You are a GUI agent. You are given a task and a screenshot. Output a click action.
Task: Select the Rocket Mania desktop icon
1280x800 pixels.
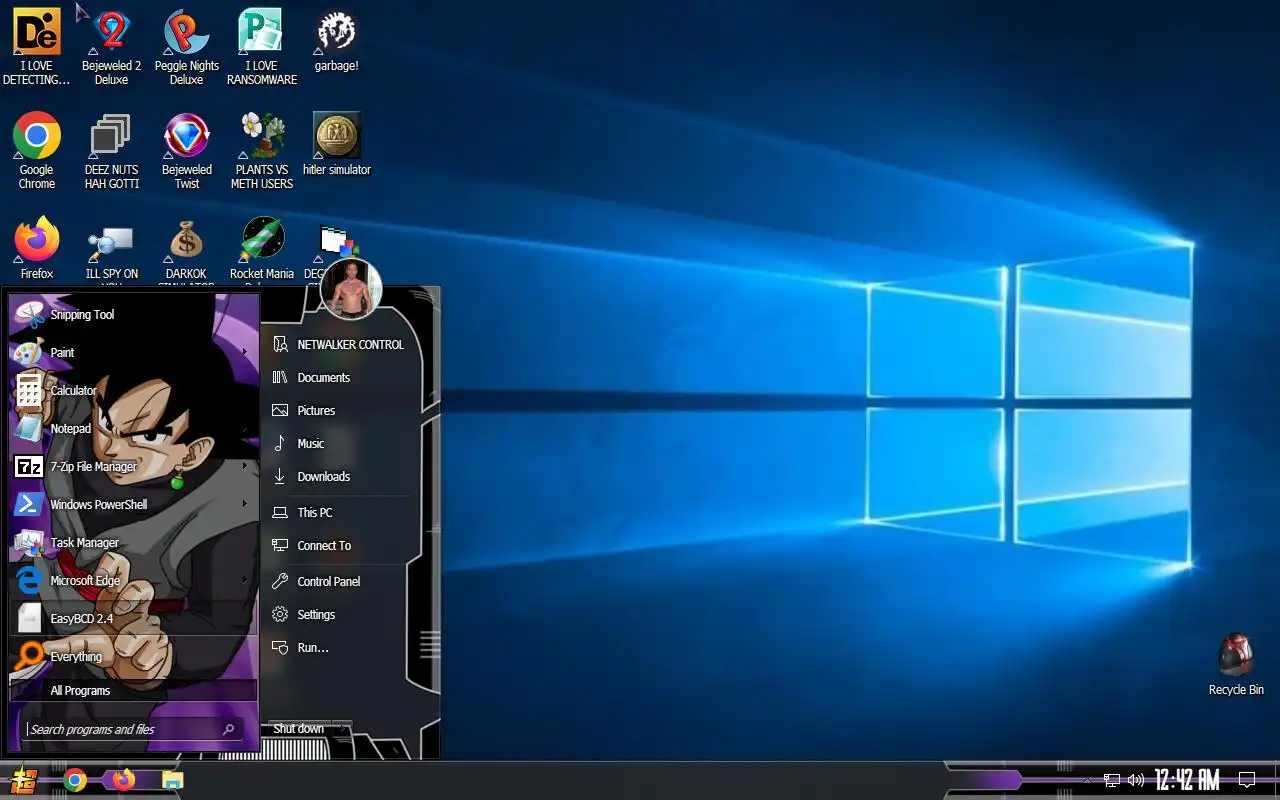262,250
